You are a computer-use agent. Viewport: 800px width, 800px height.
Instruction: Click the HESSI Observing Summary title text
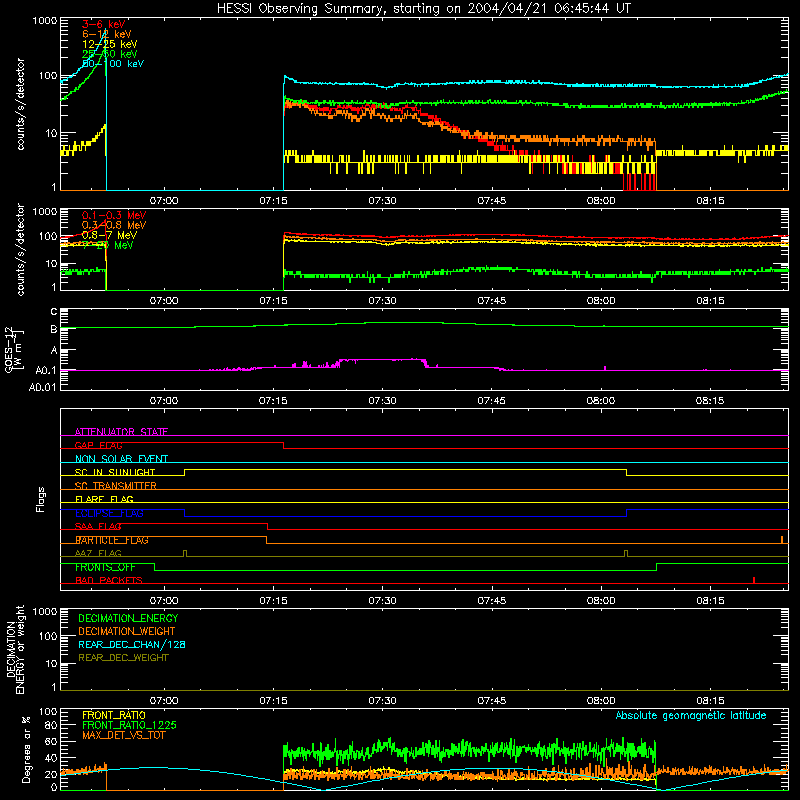pos(424,9)
